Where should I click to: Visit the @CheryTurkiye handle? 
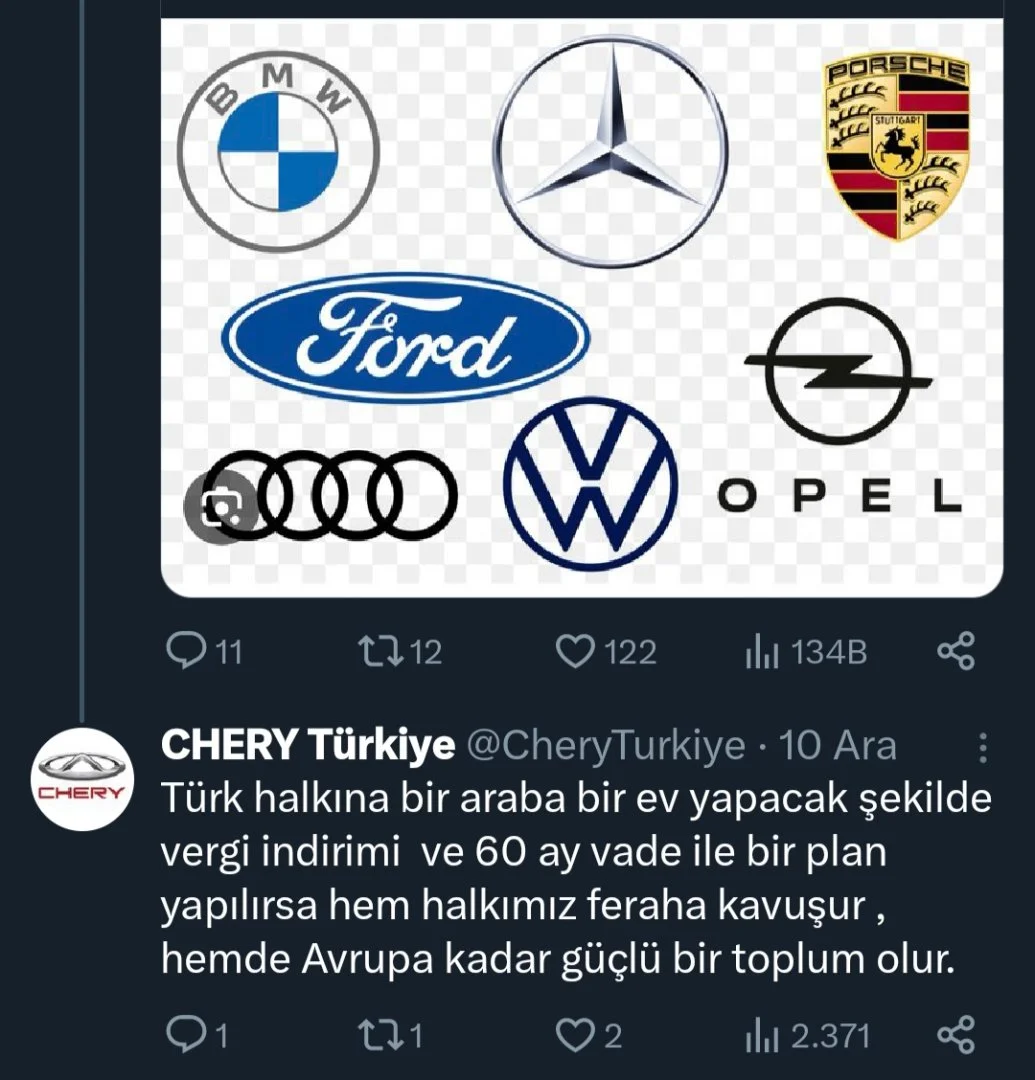click(606, 745)
